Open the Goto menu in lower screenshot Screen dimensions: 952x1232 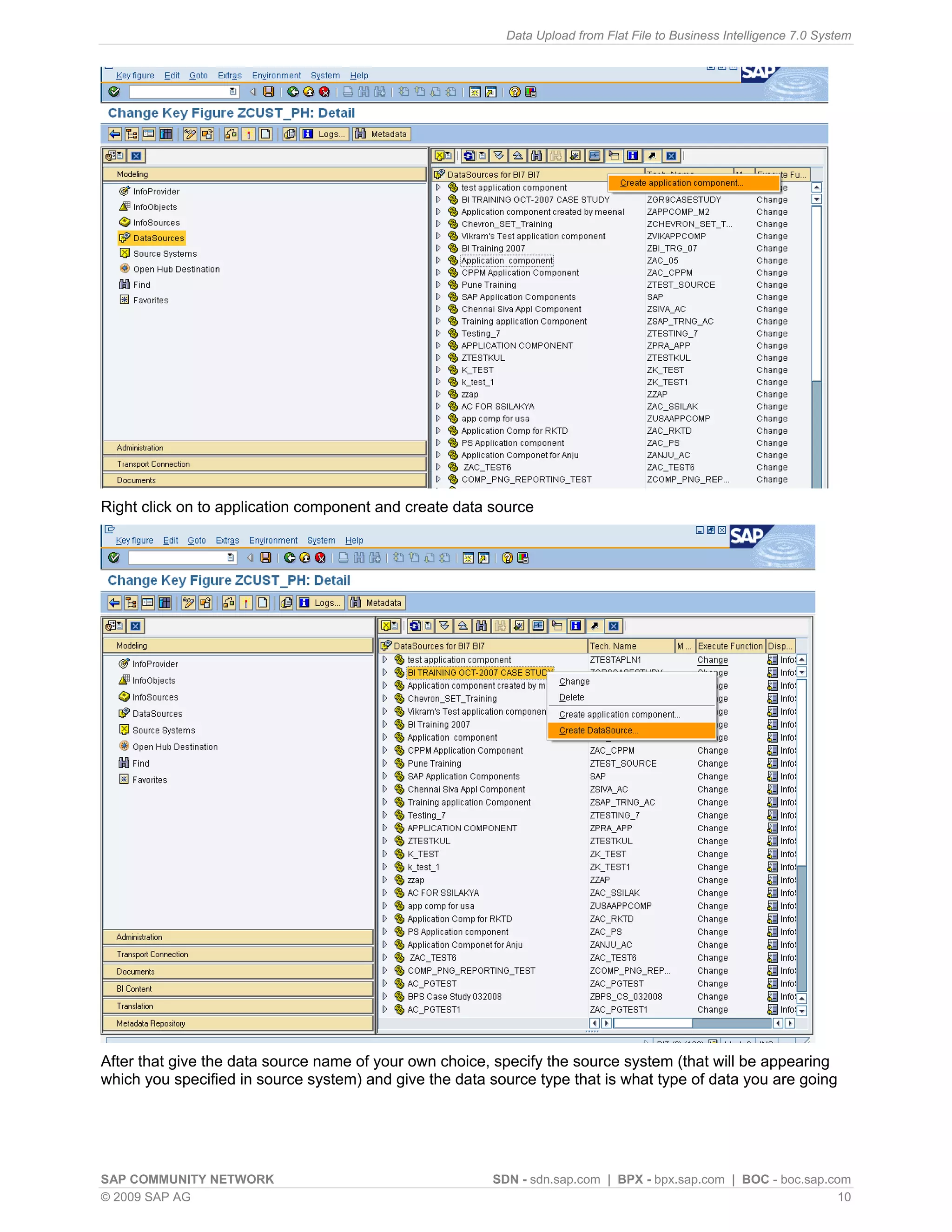point(197,540)
